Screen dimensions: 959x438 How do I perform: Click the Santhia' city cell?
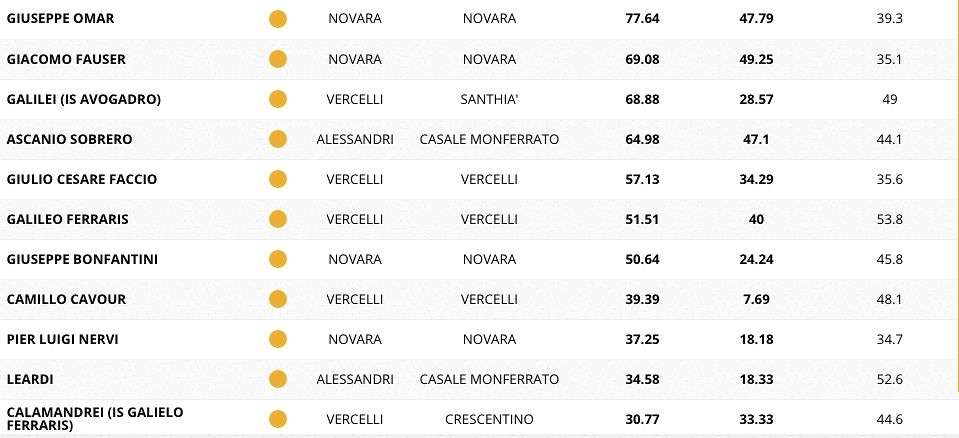[x=490, y=99]
